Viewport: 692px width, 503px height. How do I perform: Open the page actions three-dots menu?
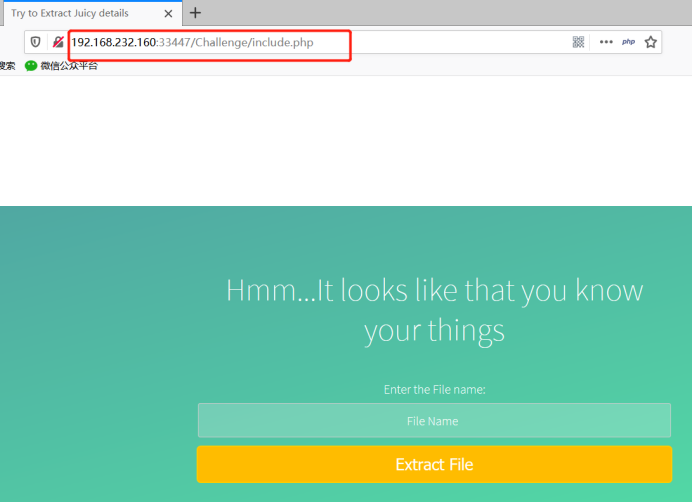606,42
